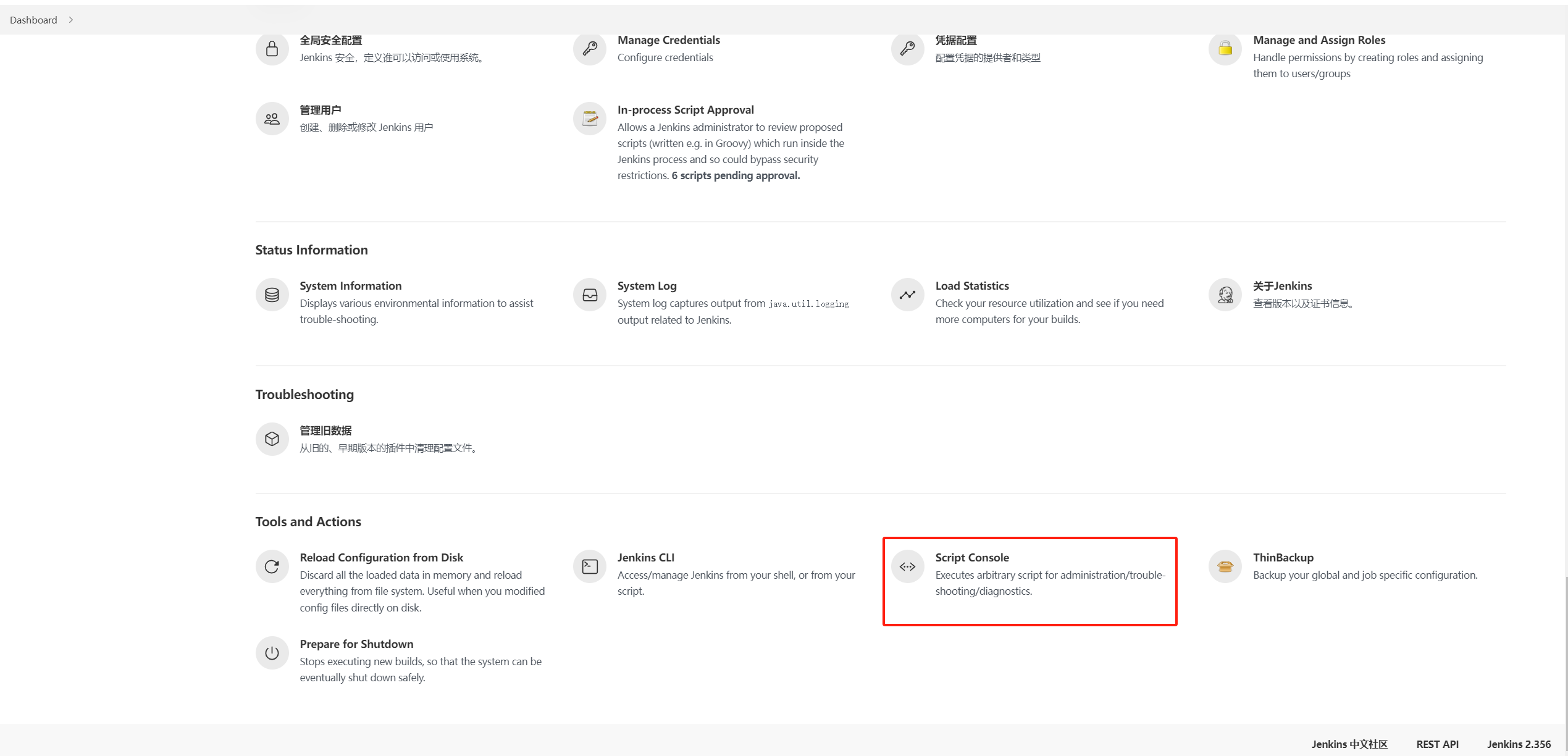This screenshot has width=1568, height=756.
Task: Click the users icon beside 管理用户
Action: coord(272,119)
